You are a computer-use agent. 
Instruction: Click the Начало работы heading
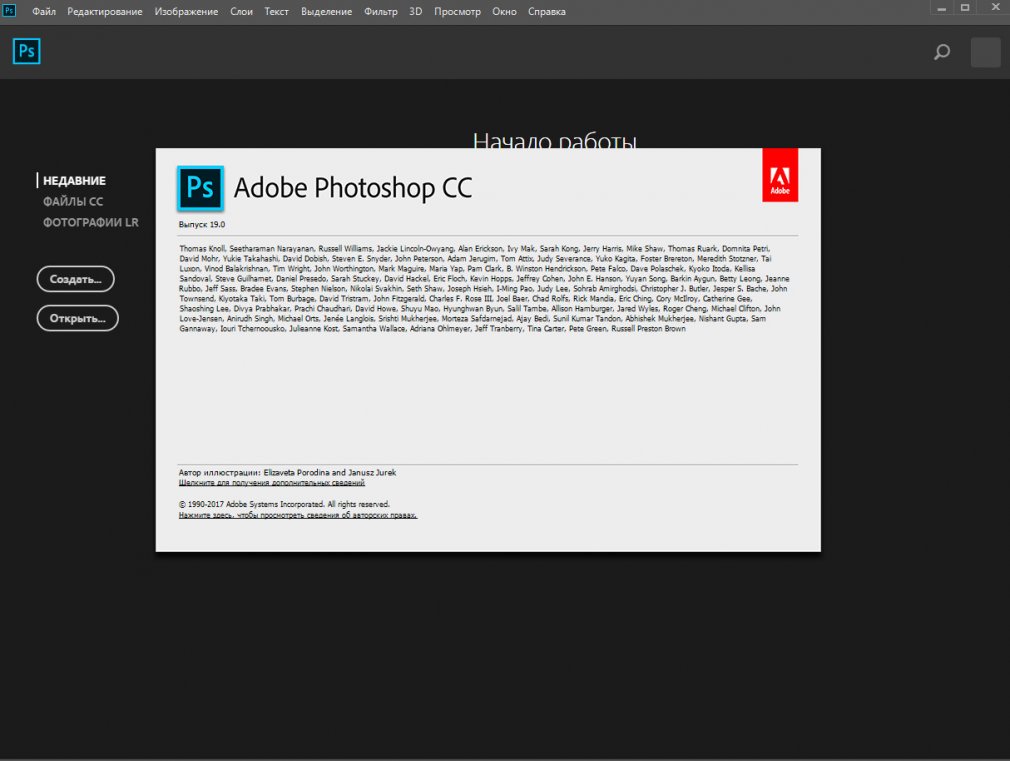tap(555, 140)
